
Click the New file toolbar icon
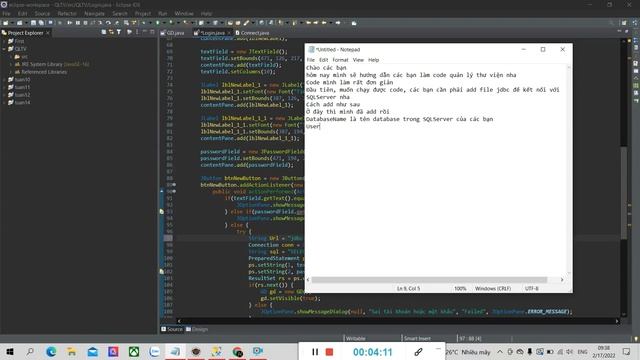(6, 23)
